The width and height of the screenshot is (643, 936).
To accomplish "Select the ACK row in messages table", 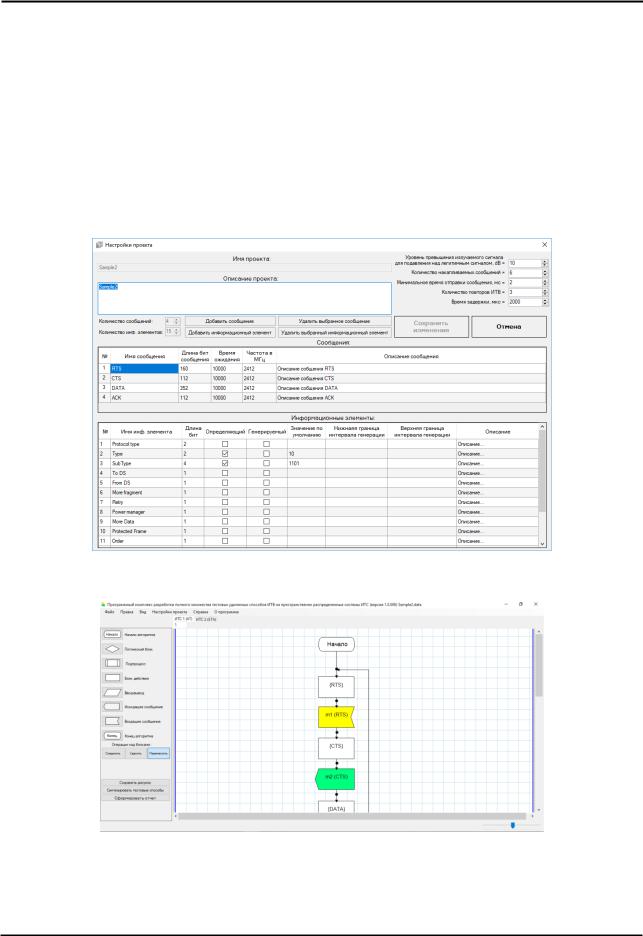I will pyautogui.click(x=322, y=397).
